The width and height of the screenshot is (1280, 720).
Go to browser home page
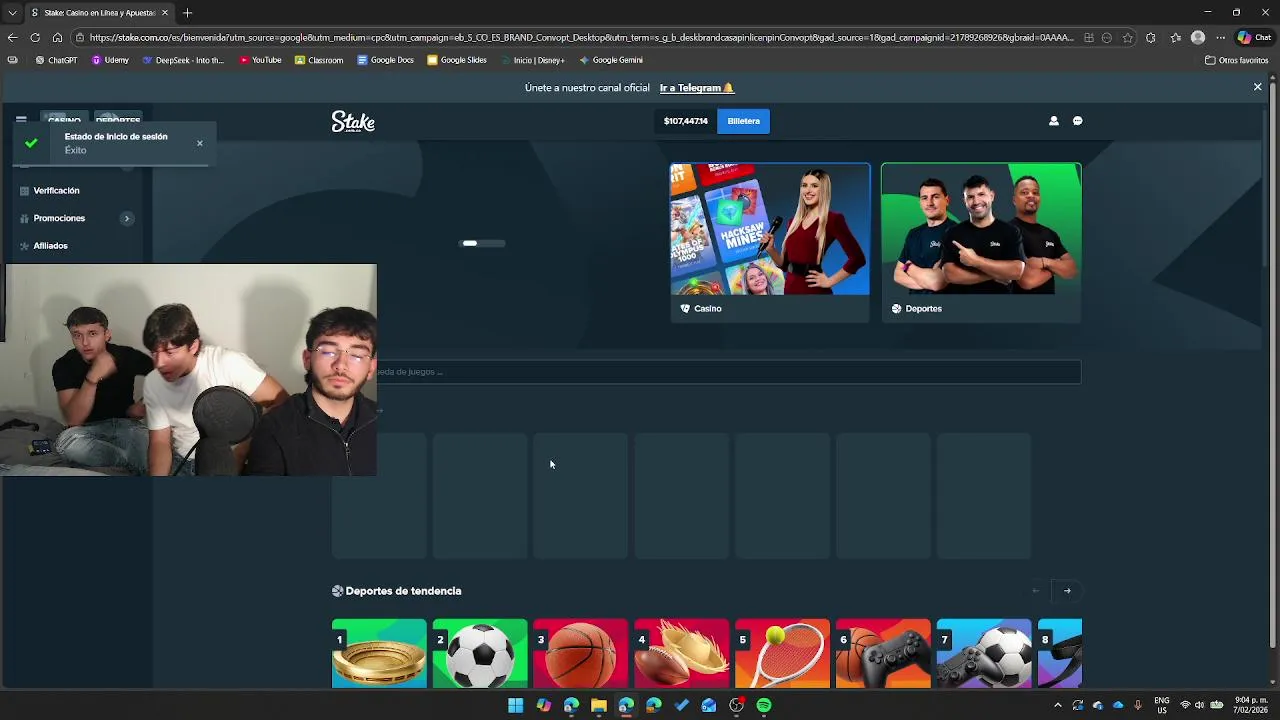click(x=57, y=37)
